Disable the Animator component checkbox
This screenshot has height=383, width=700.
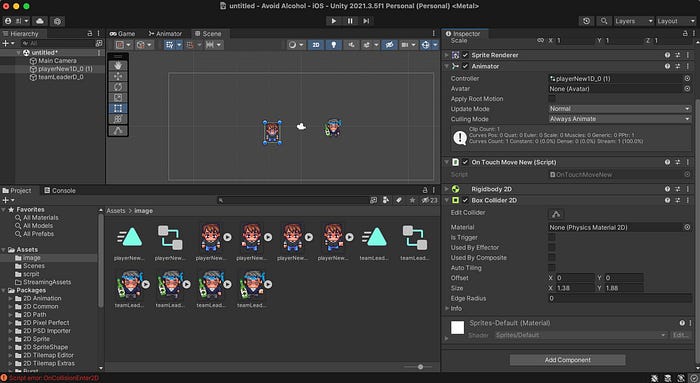pos(465,66)
